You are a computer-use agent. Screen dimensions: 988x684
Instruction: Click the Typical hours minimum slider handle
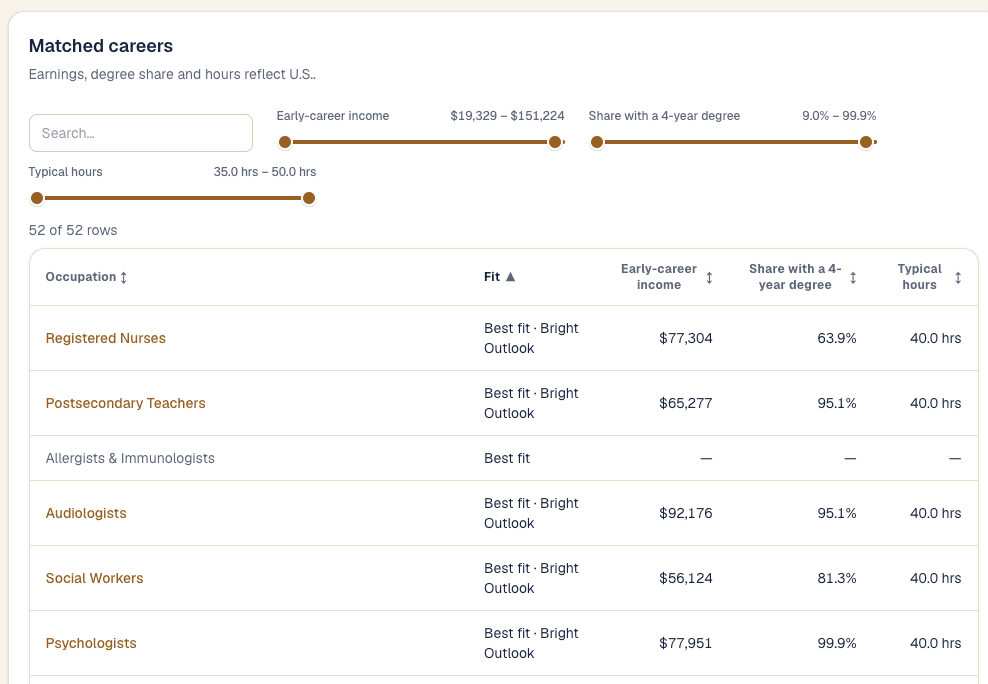[x=37, y=198]
